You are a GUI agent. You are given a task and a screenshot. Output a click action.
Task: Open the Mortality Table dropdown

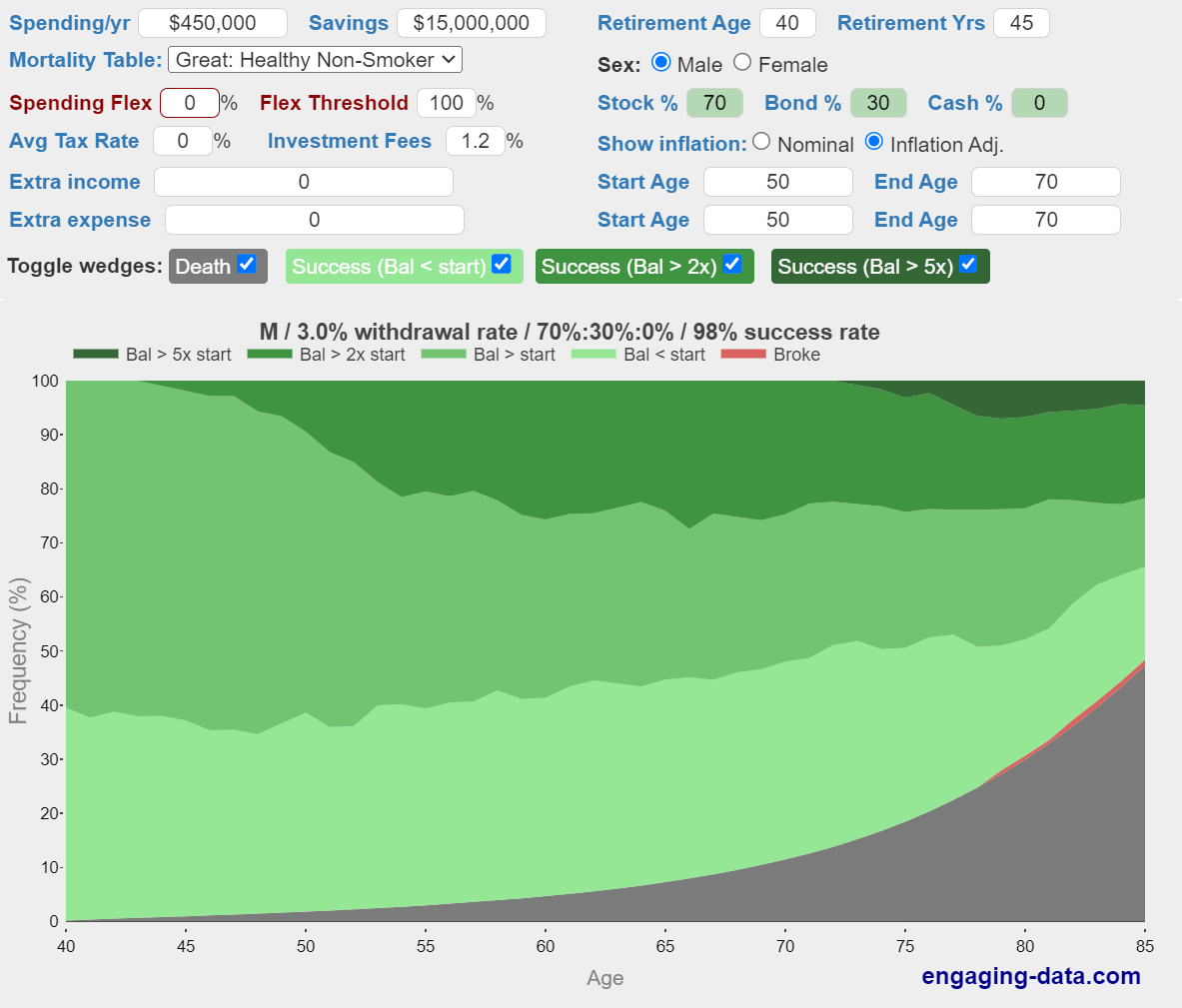[x=315, y=60]
